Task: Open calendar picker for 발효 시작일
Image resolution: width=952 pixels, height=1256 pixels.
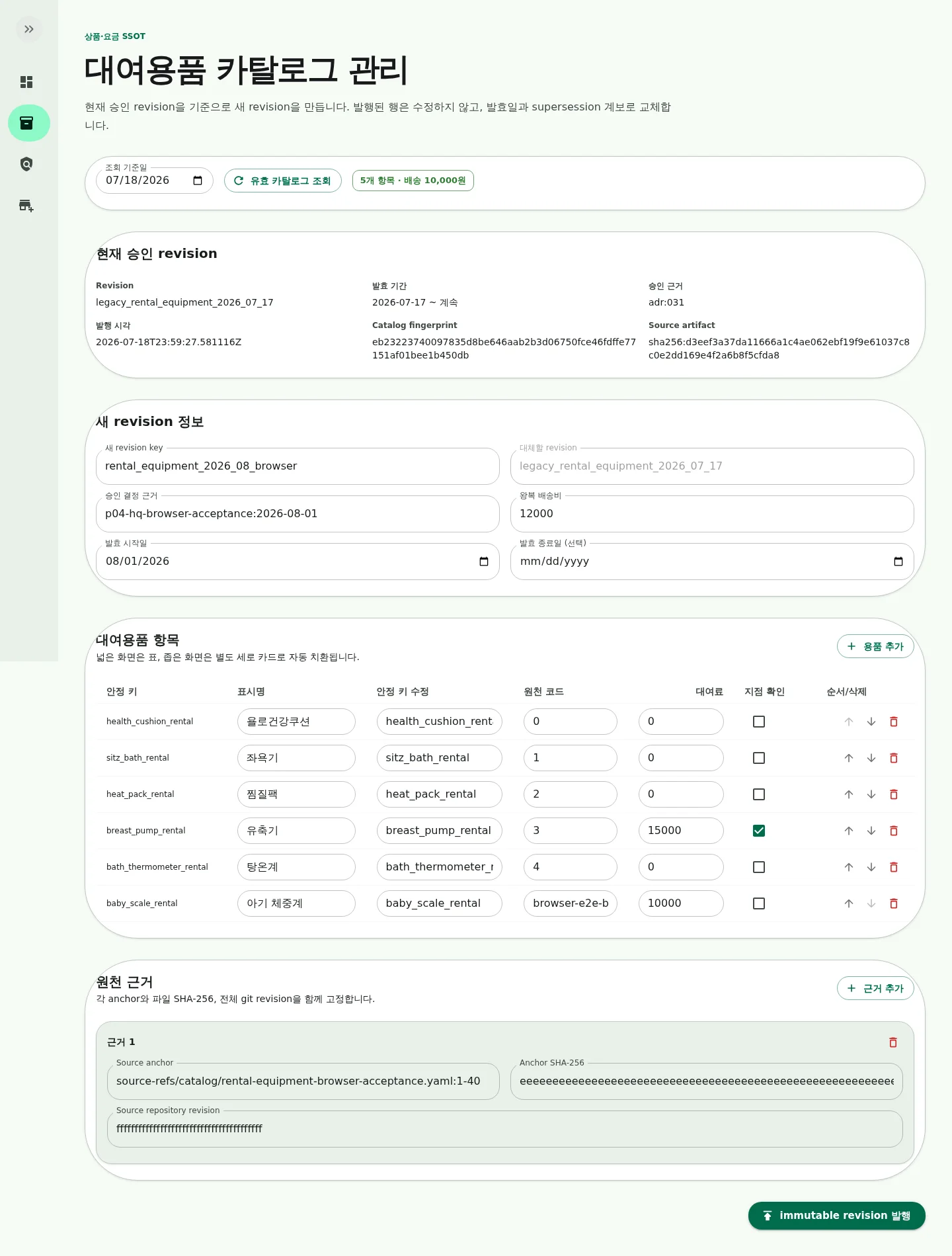Action: click(483, 562)
